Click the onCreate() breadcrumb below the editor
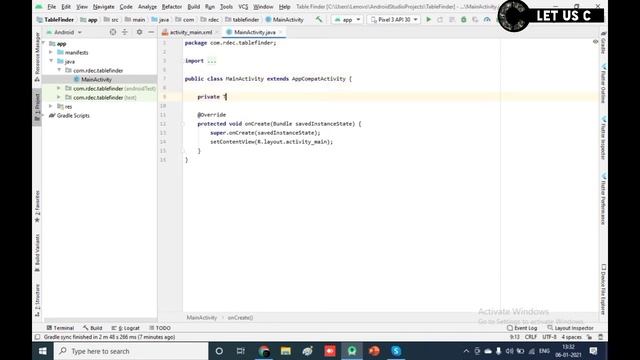The image size is (640, 360). 240,318
